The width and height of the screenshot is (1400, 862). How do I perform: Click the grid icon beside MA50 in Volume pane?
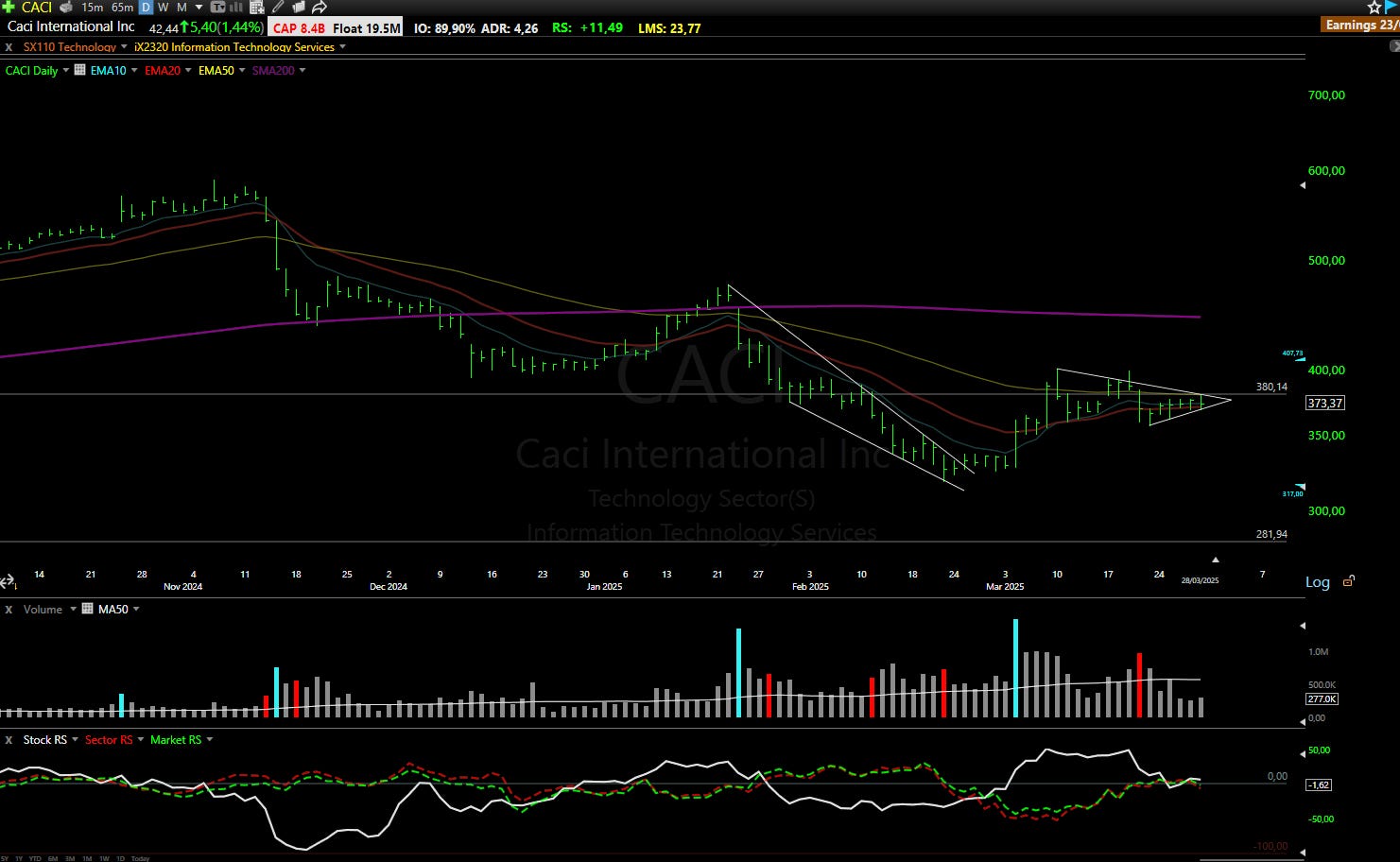(x=88, y=609)
